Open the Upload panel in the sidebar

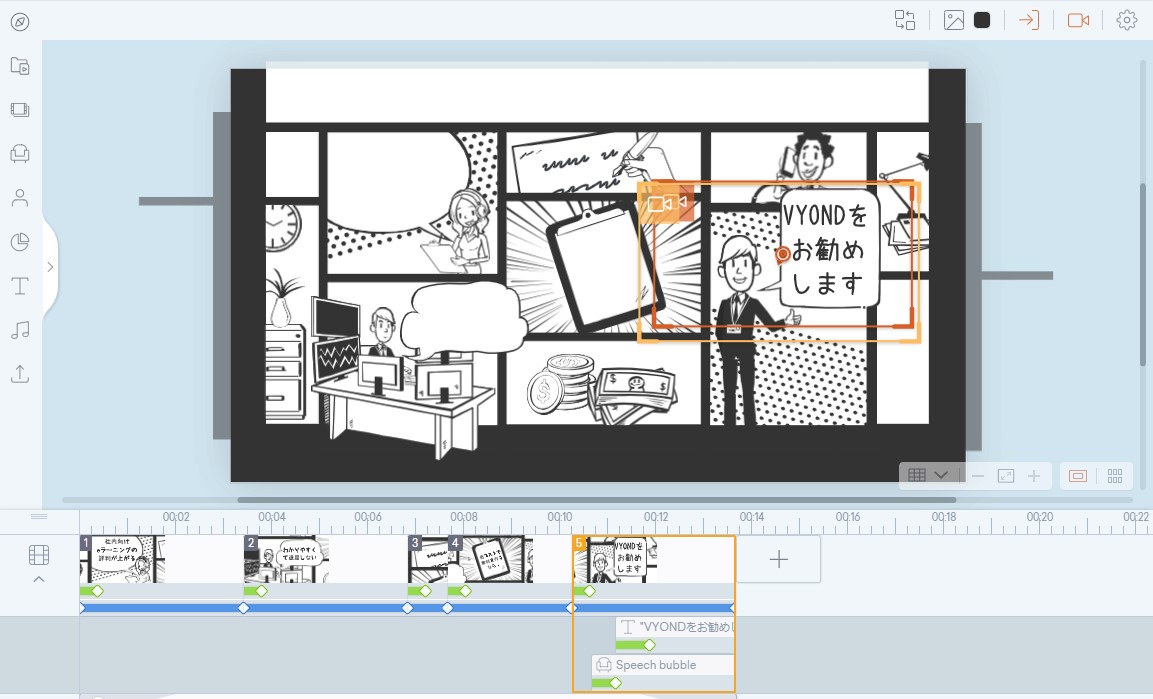(20, 374)
